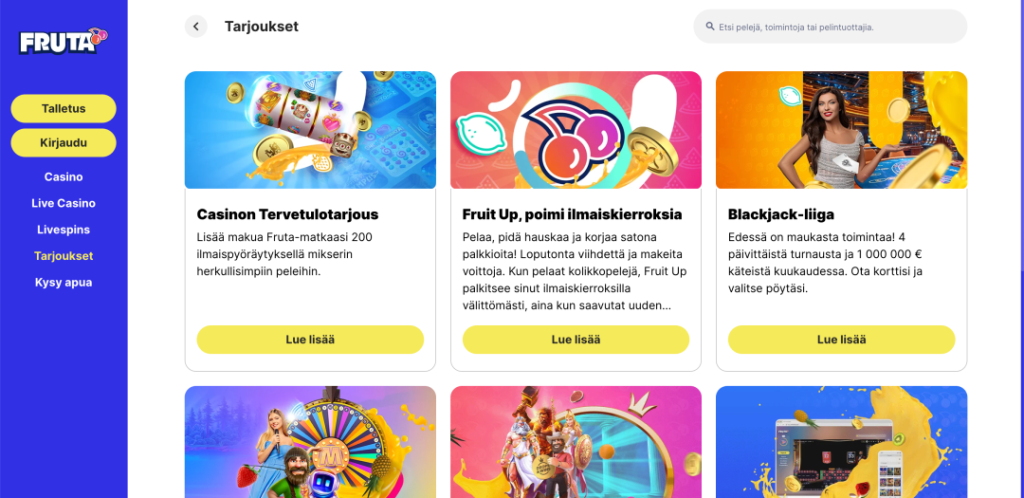Click Lue lisää under Fruit Up offer

pyautogui.click(x=576, y=339)
